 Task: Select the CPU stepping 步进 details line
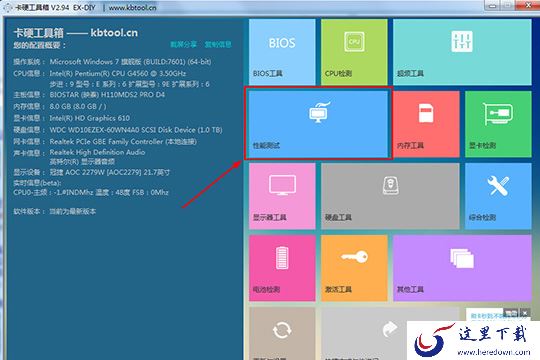tap(129, 84)
